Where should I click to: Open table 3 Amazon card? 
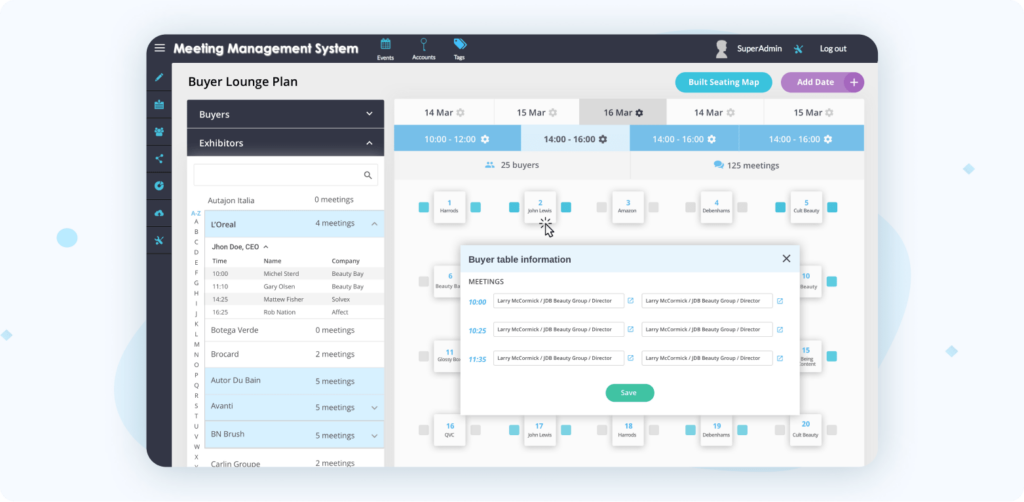[628, 207]
